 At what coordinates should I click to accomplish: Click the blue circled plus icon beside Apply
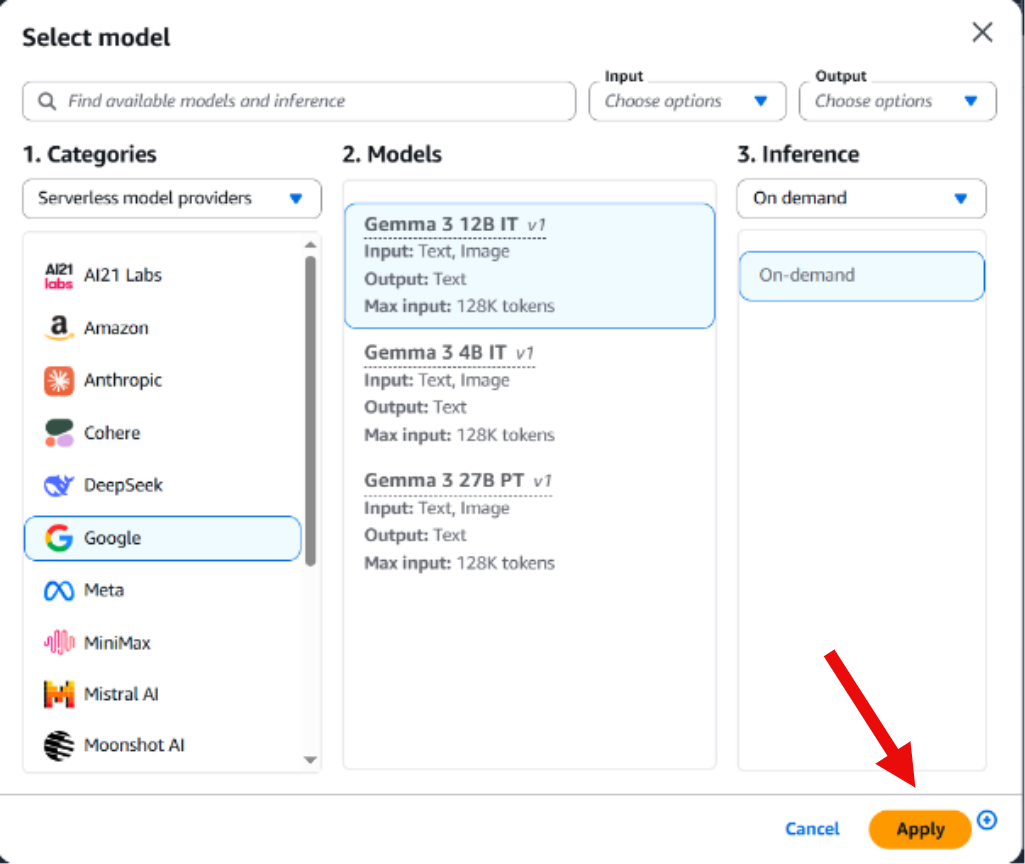986,820
